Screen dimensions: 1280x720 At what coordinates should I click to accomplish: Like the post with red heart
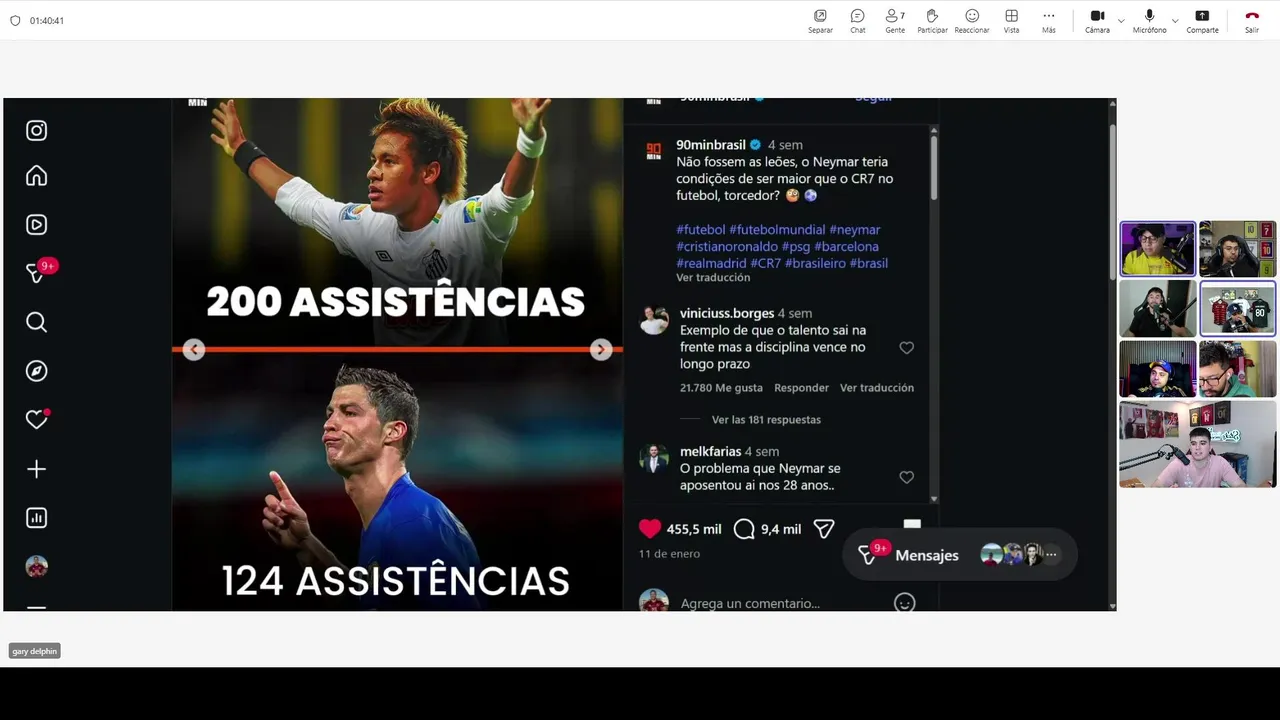[650, 529]
